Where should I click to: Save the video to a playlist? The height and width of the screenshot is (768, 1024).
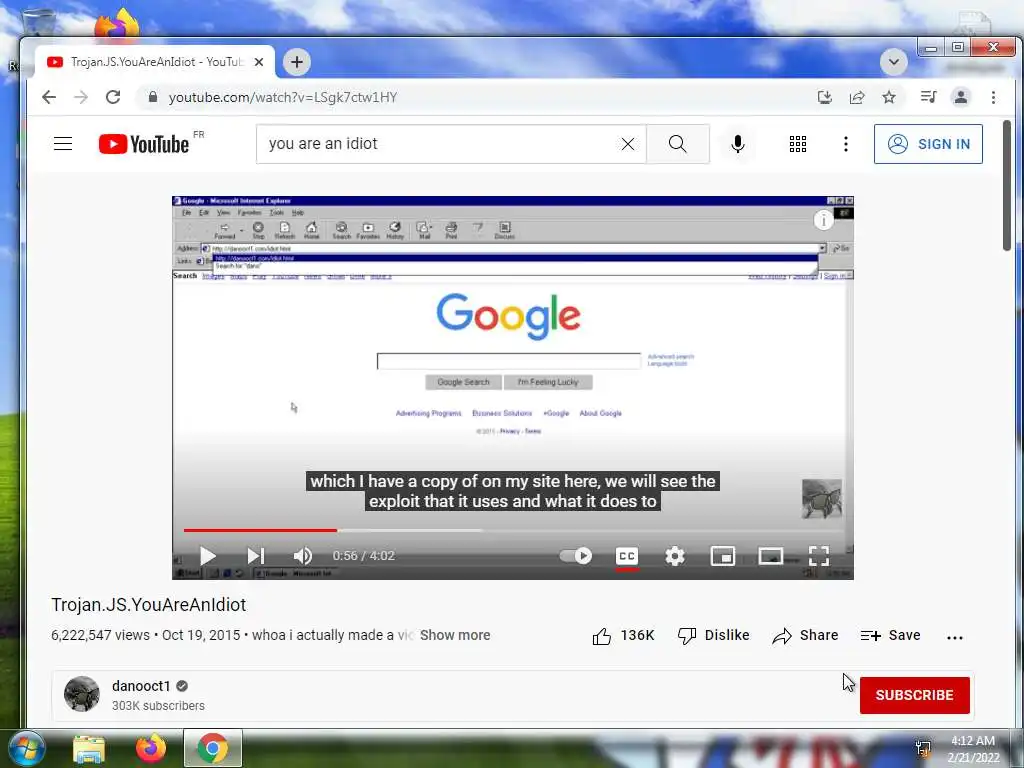[891, 635]
